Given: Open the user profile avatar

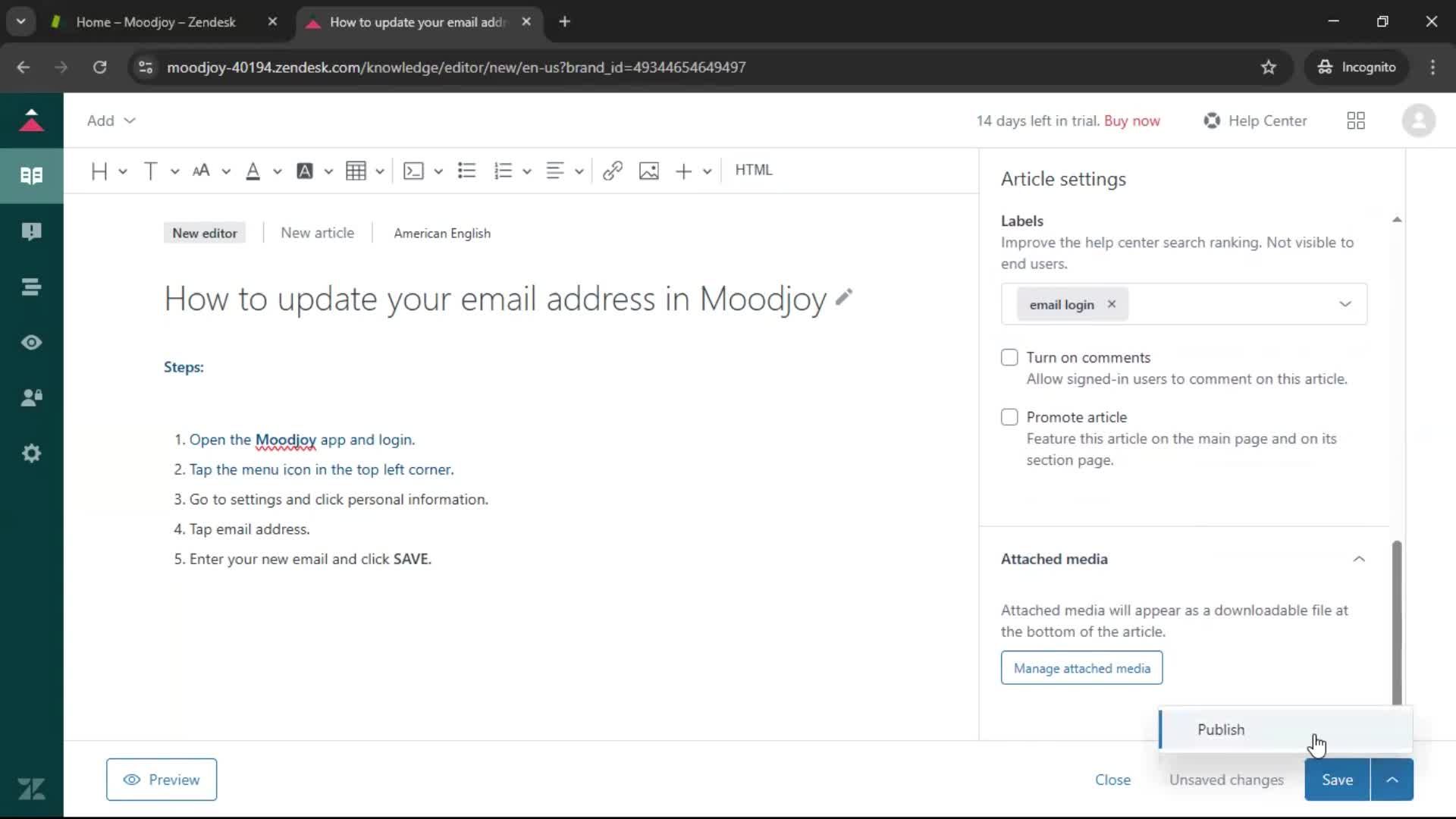Looking at the screenshot, I should (x=1419, y=121).
